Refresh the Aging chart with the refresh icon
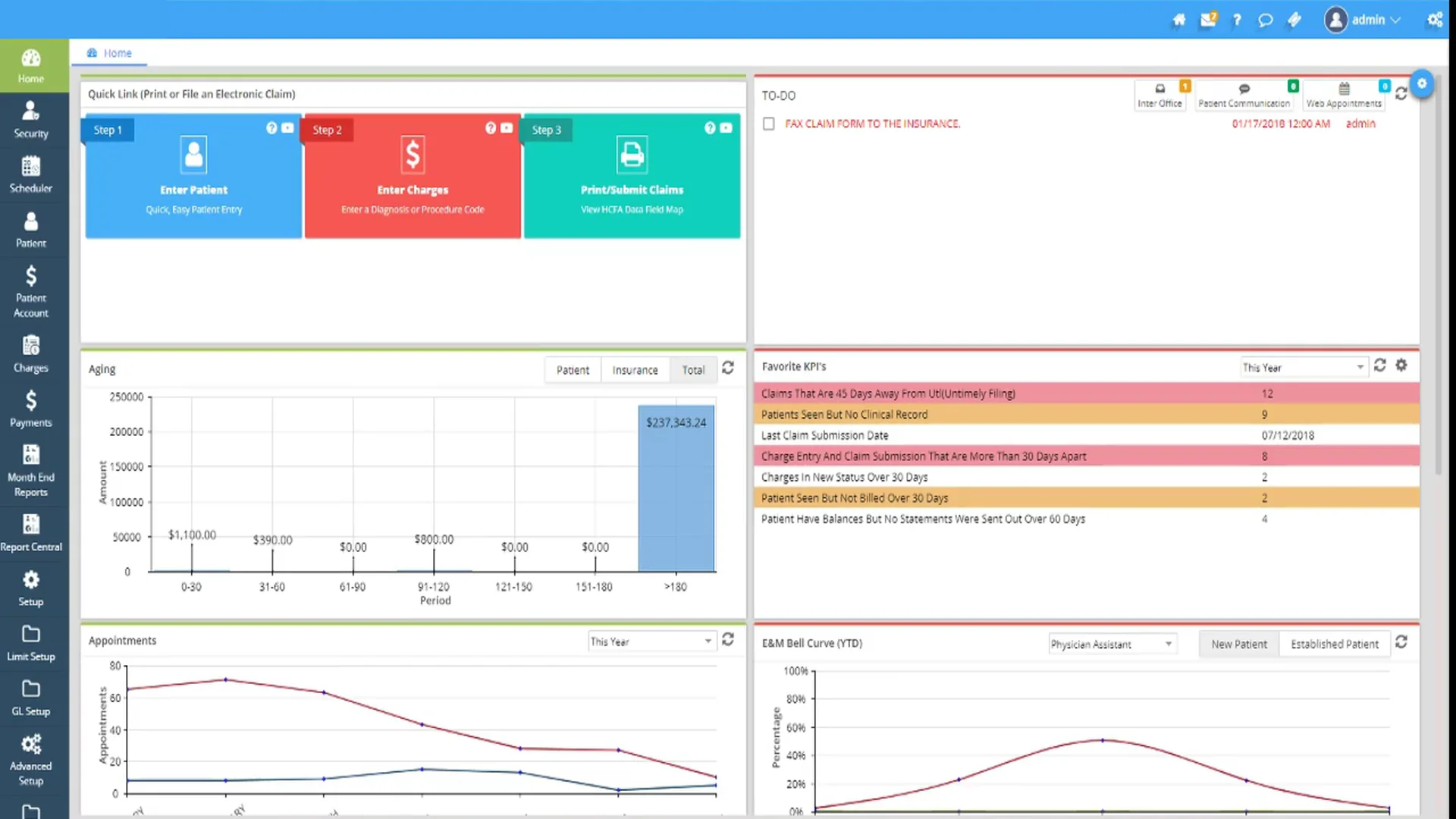The image size is (1456, 819). (x=727, y=369)
